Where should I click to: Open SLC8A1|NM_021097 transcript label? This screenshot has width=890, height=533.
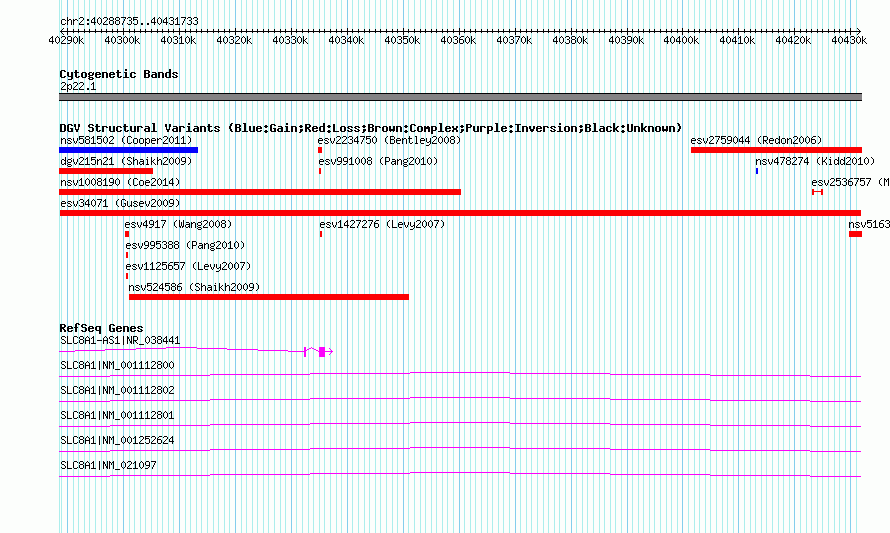108,465
